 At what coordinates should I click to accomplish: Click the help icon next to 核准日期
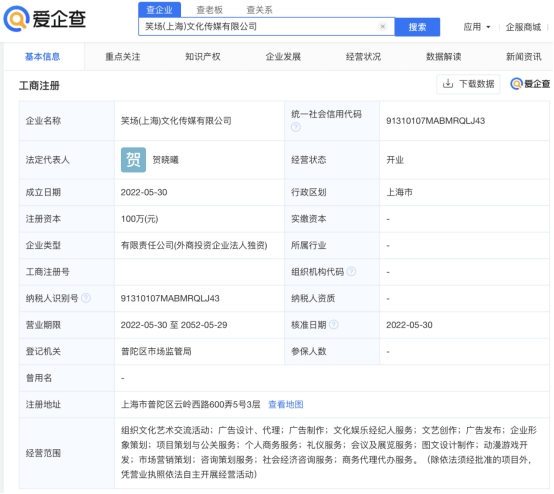334,324
